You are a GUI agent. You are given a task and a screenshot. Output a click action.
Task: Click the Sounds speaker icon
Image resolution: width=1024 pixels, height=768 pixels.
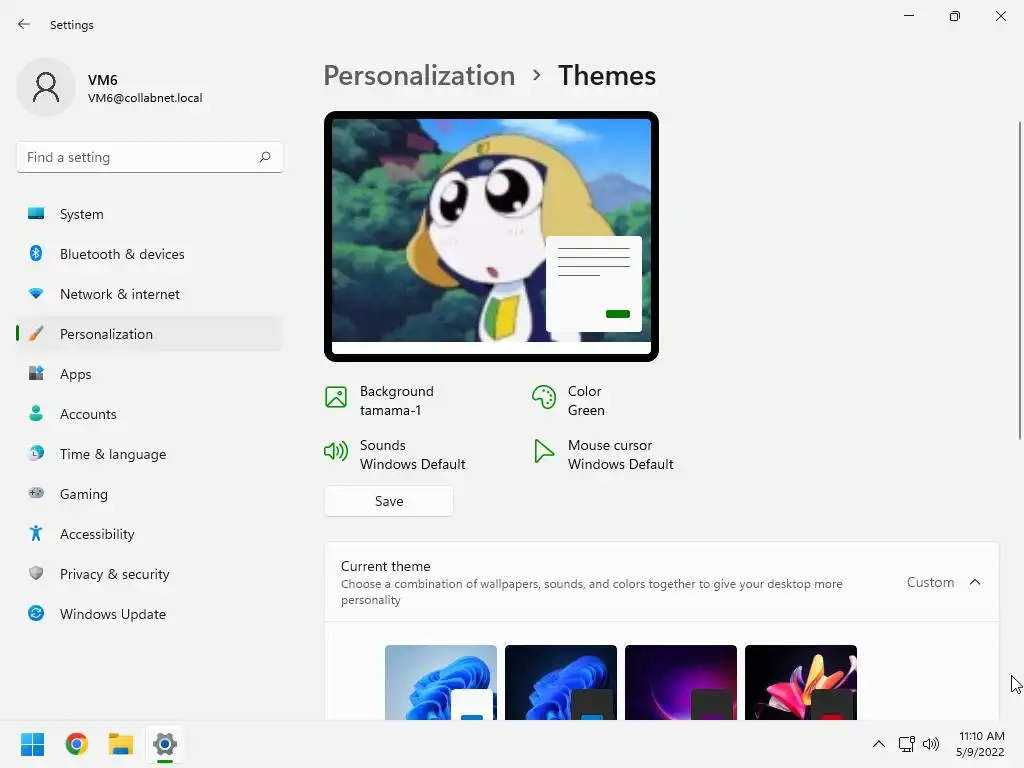(x=336, y=451)
